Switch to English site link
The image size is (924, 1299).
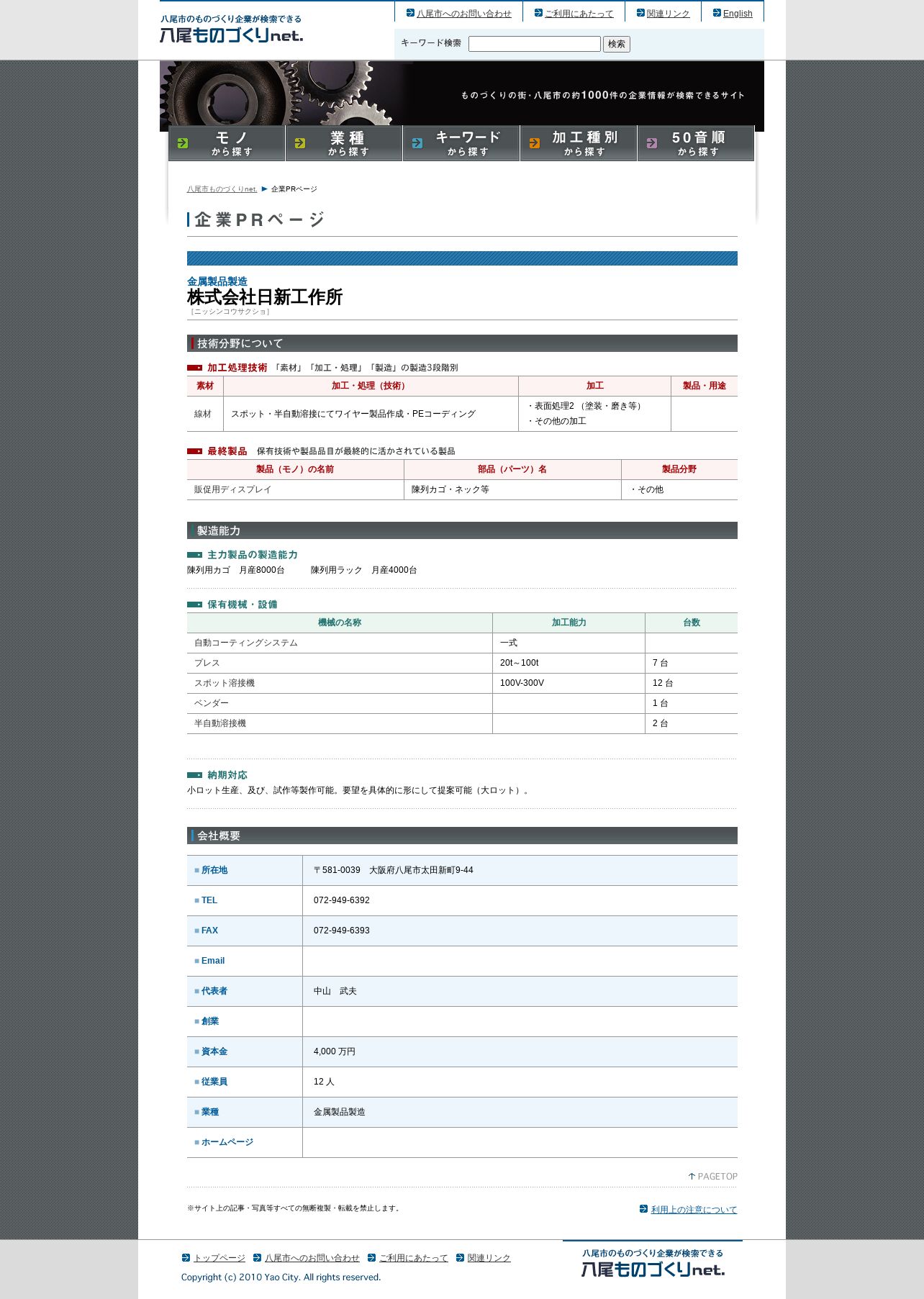738,14
